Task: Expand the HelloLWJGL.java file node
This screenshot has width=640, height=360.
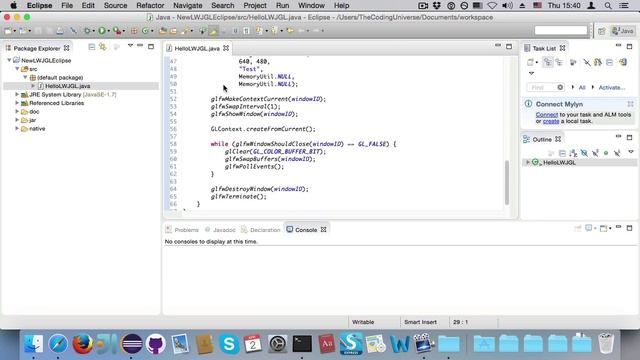Action: coord(33,86)
